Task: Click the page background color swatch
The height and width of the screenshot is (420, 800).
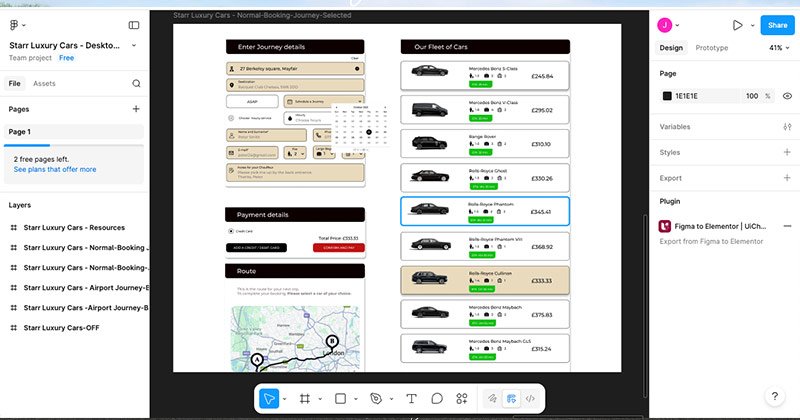Action: coord(667,95)
